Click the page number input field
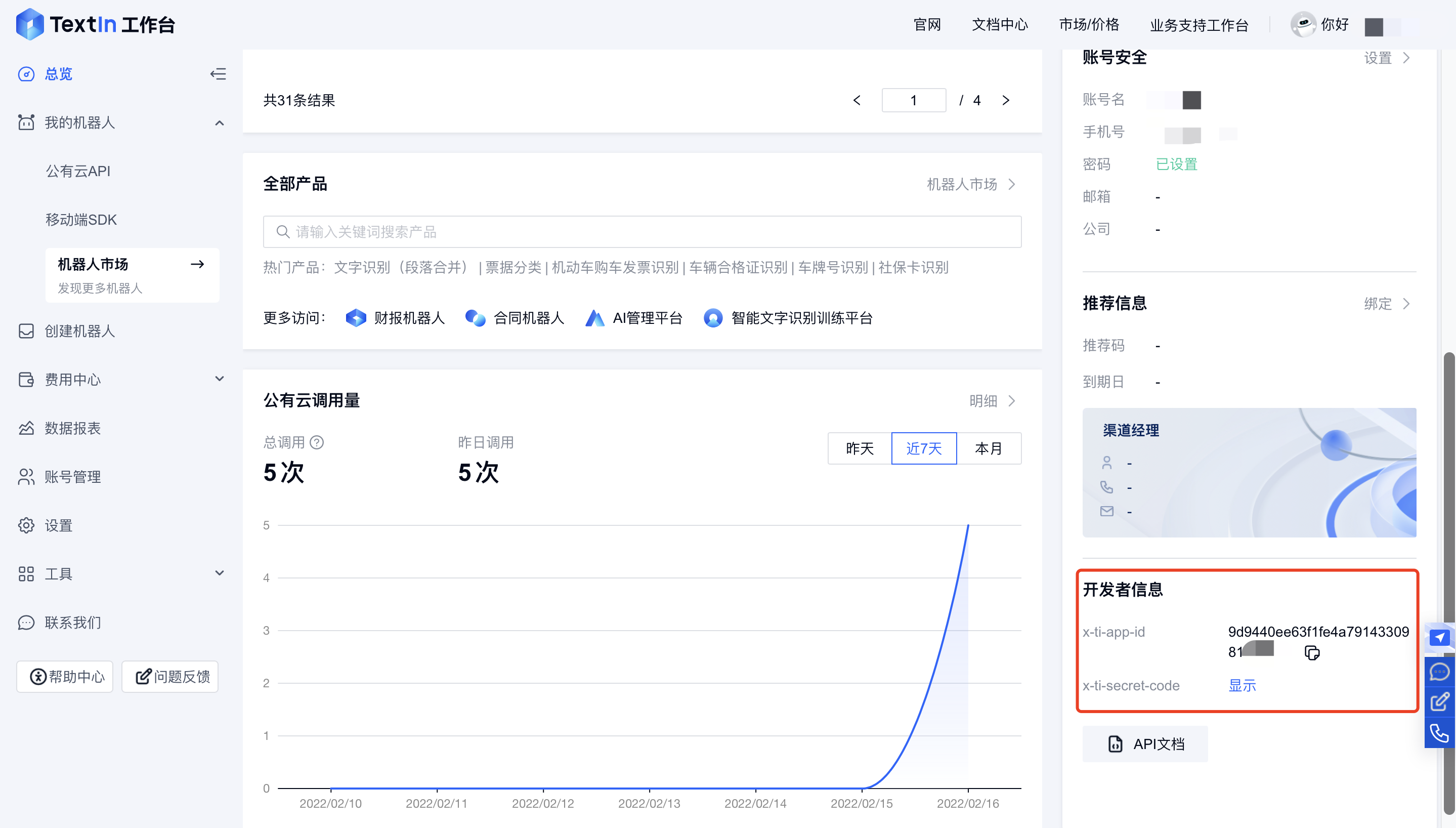1456x828 pixels. tap(914, 101)
